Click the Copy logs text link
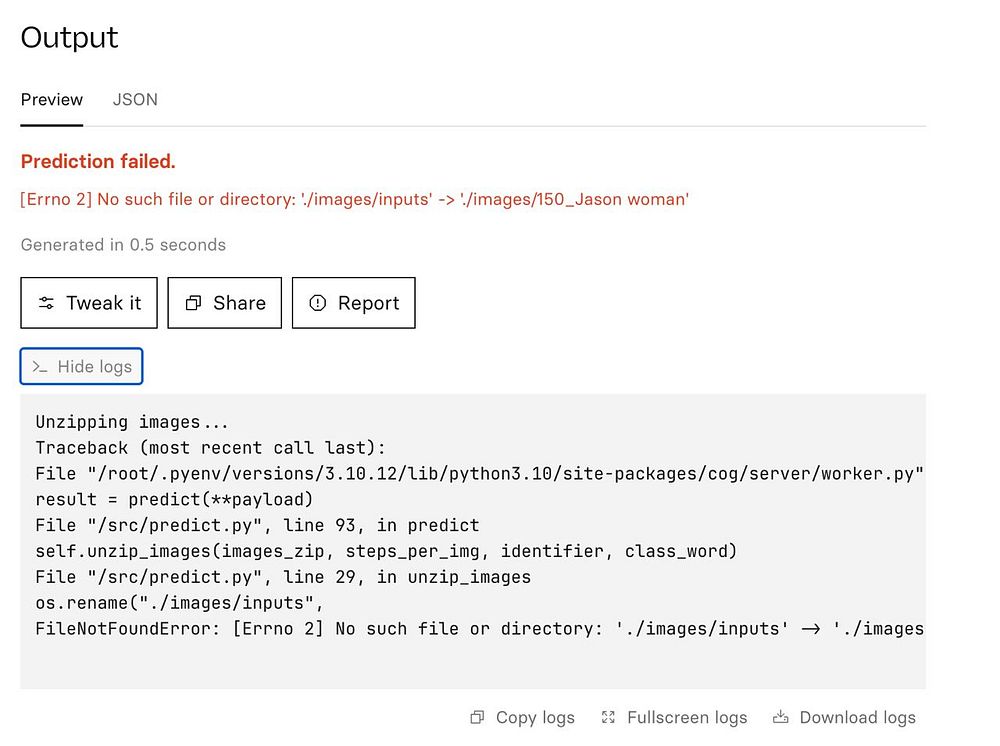The image size is (1000, 746). pos(535,717)
